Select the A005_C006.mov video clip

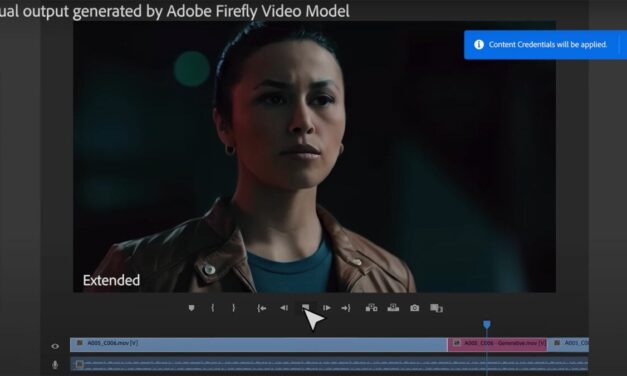tap(259, 345)
